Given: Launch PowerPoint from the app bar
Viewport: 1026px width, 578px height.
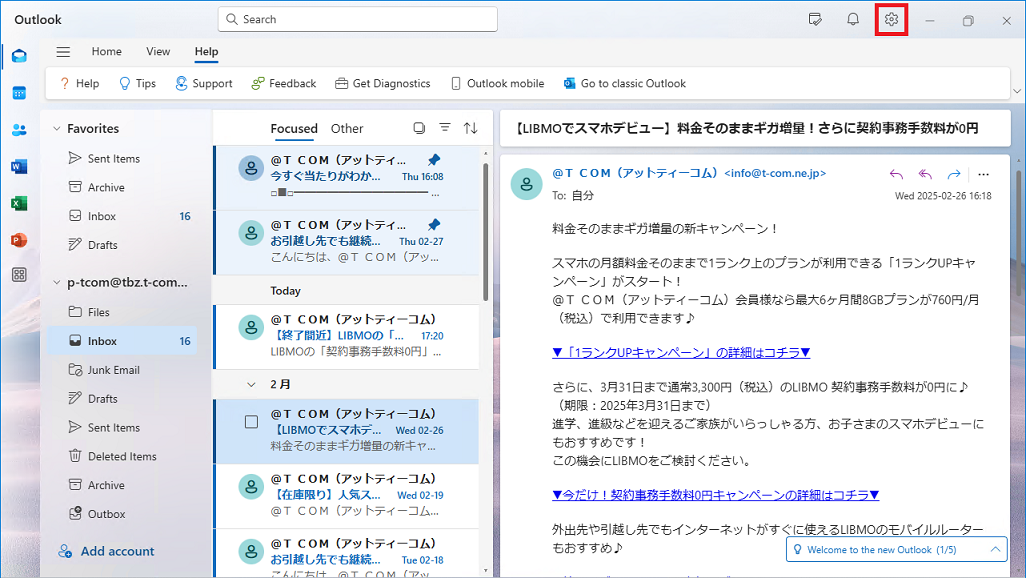Looking at the screenshot, I should coord(19,240).
